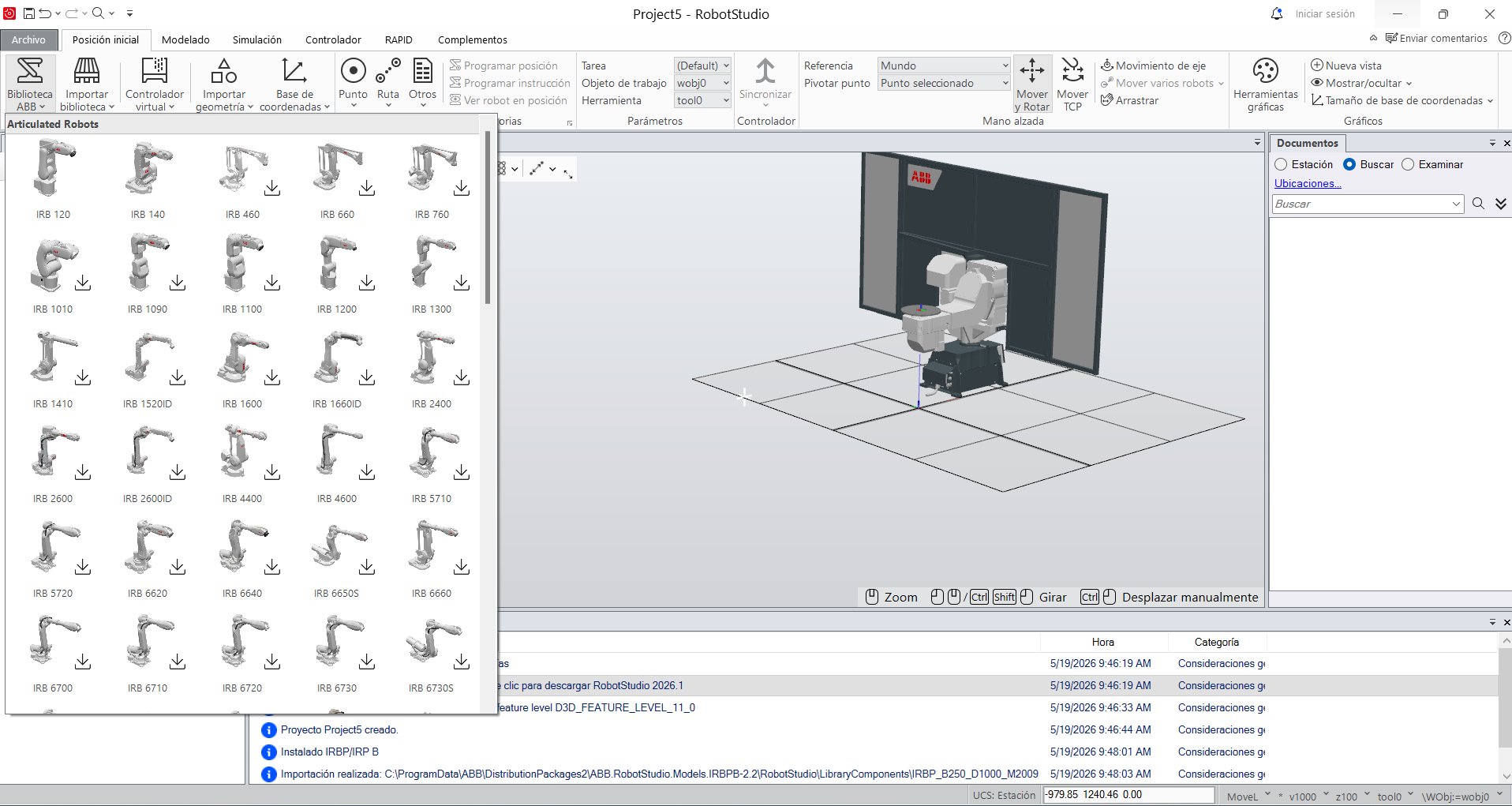Open the Tarea (Default) dropdown
The height and width of the screenshot is (806, 1512).
point(702,66)
